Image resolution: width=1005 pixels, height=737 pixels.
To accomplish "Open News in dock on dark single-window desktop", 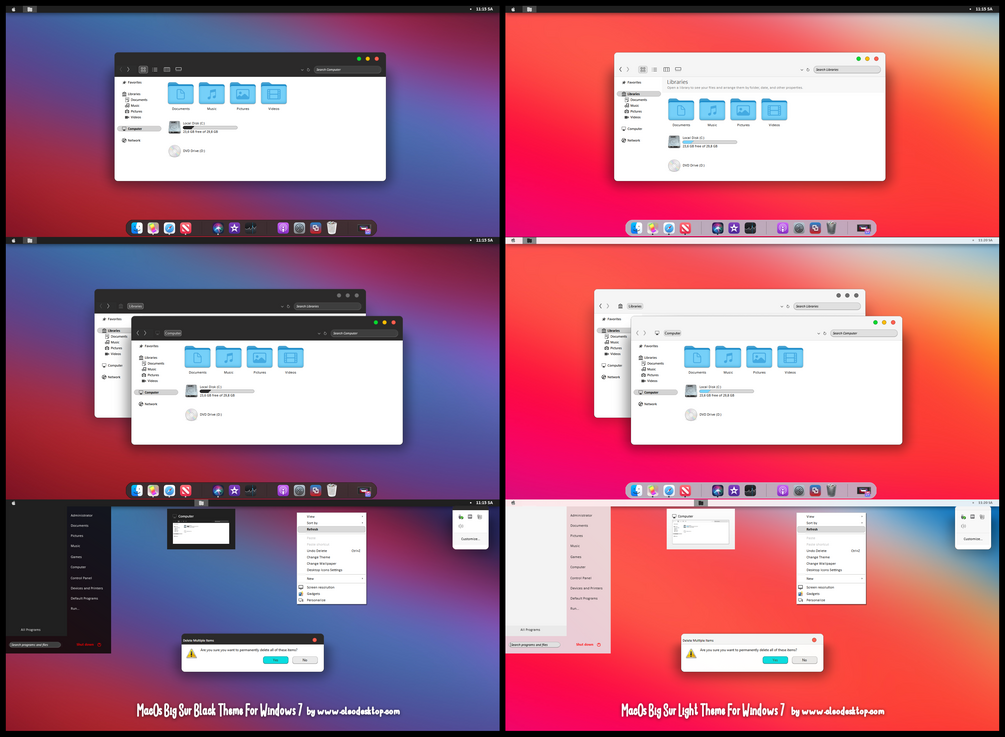I will (x=185, y=228).
